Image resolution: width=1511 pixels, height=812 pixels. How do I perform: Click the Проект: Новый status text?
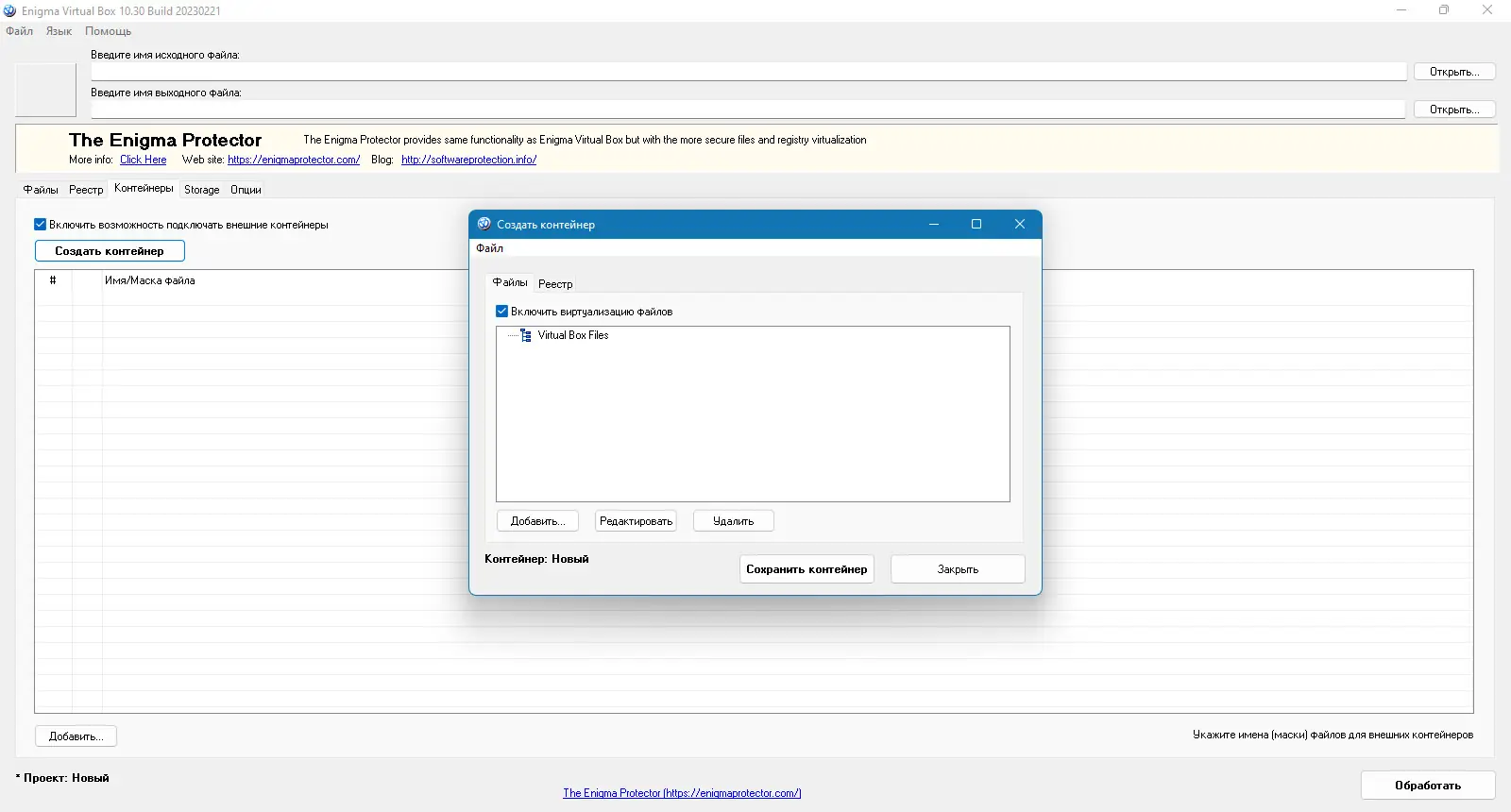click(62, 778)
